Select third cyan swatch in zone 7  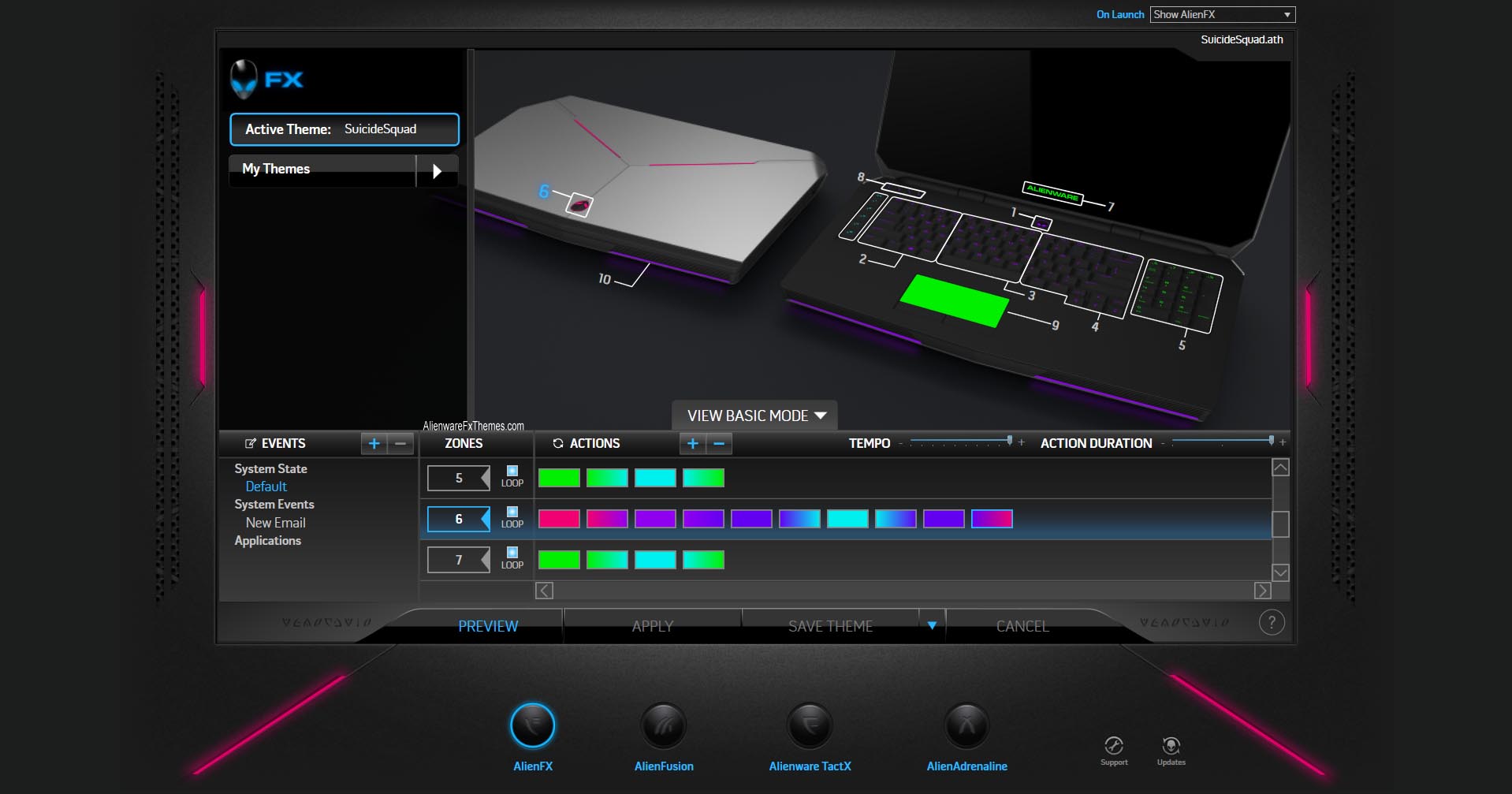(655, 560)
